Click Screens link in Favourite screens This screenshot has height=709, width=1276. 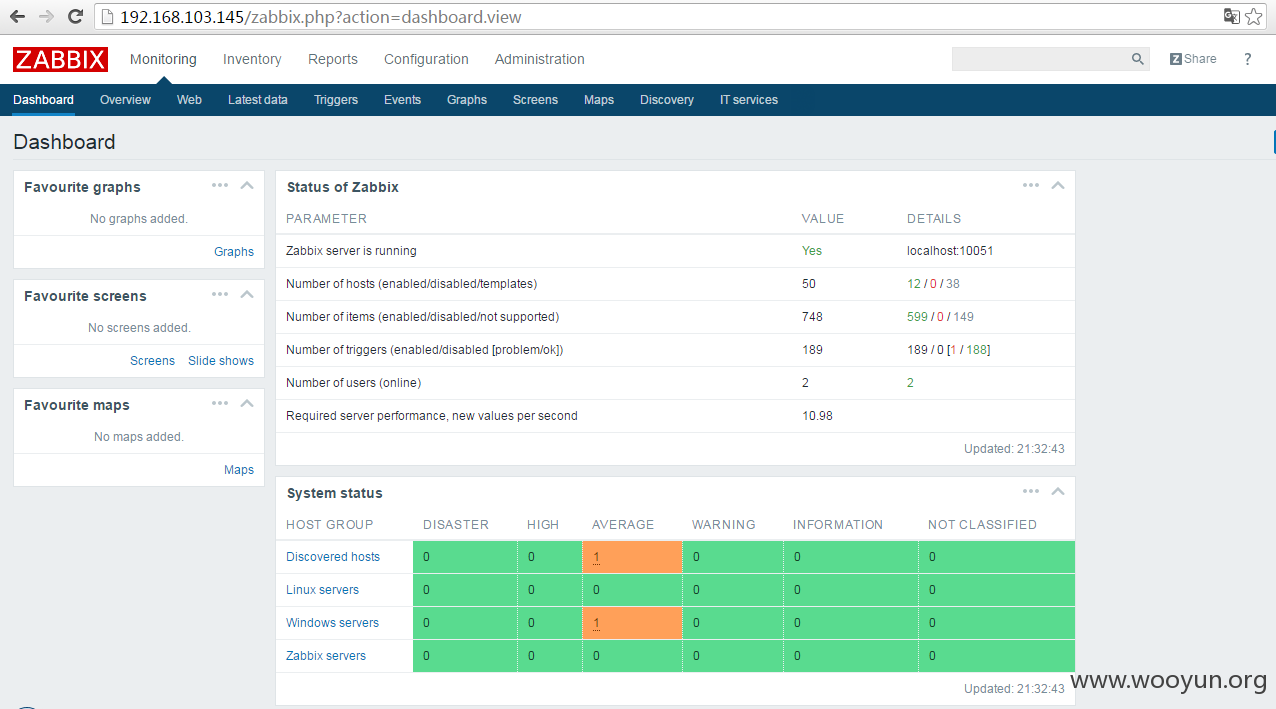pyautogui.click(x=152, y=361)
